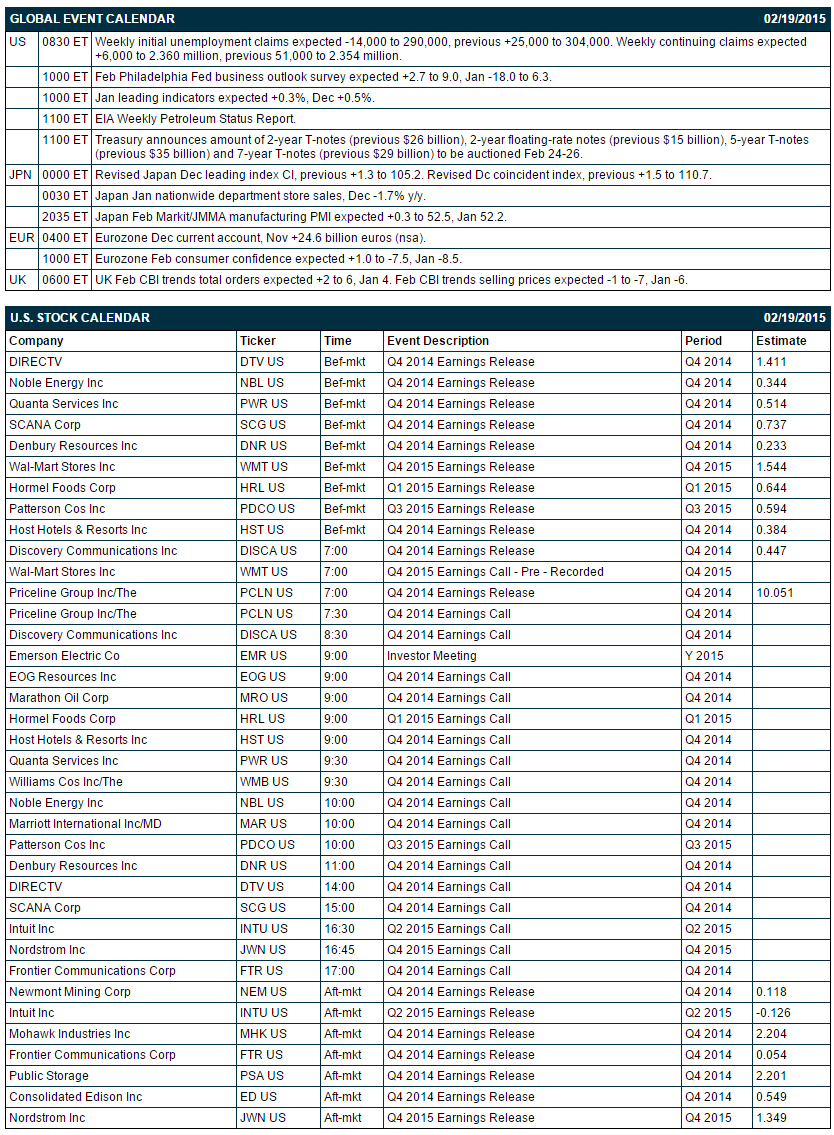Click Mohawk Industries estimate 2.204
Image resolution: width=834 pixels, height=1135 pixels.
click(x=771, y=1034)
